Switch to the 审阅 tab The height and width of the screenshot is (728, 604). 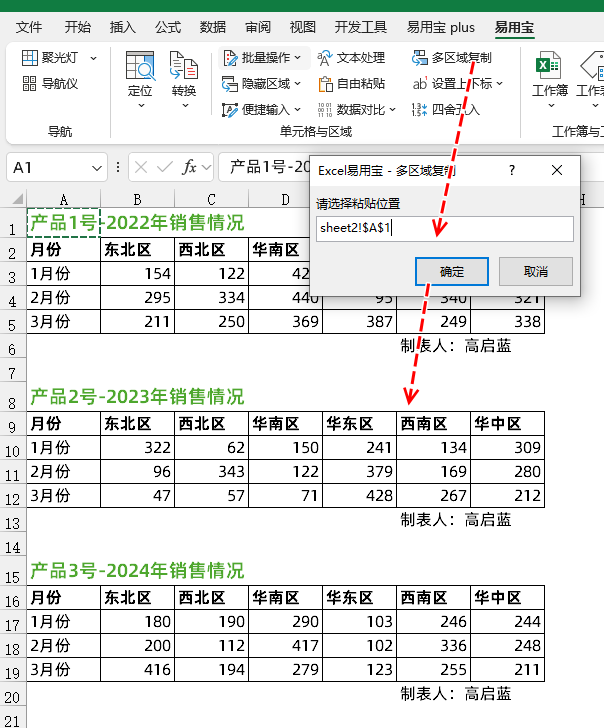click(x=258, y=27)
